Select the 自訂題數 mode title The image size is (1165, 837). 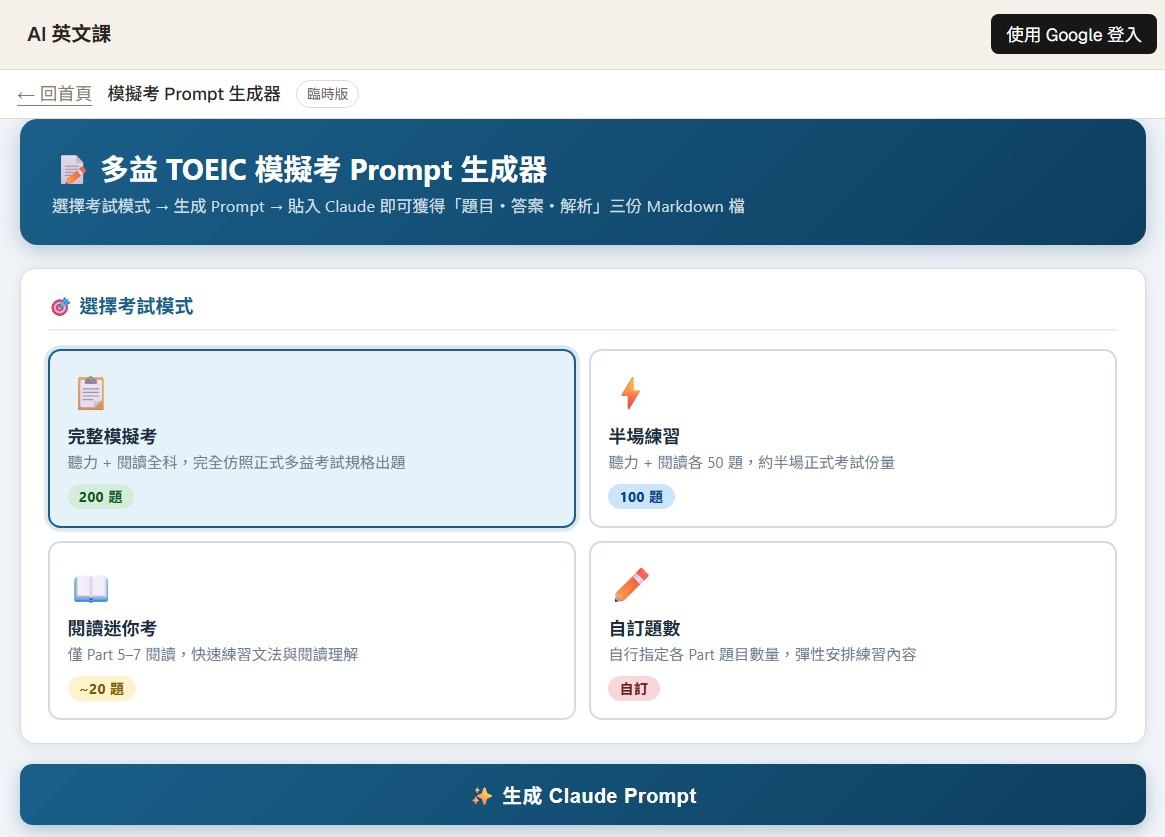[644, 628]
